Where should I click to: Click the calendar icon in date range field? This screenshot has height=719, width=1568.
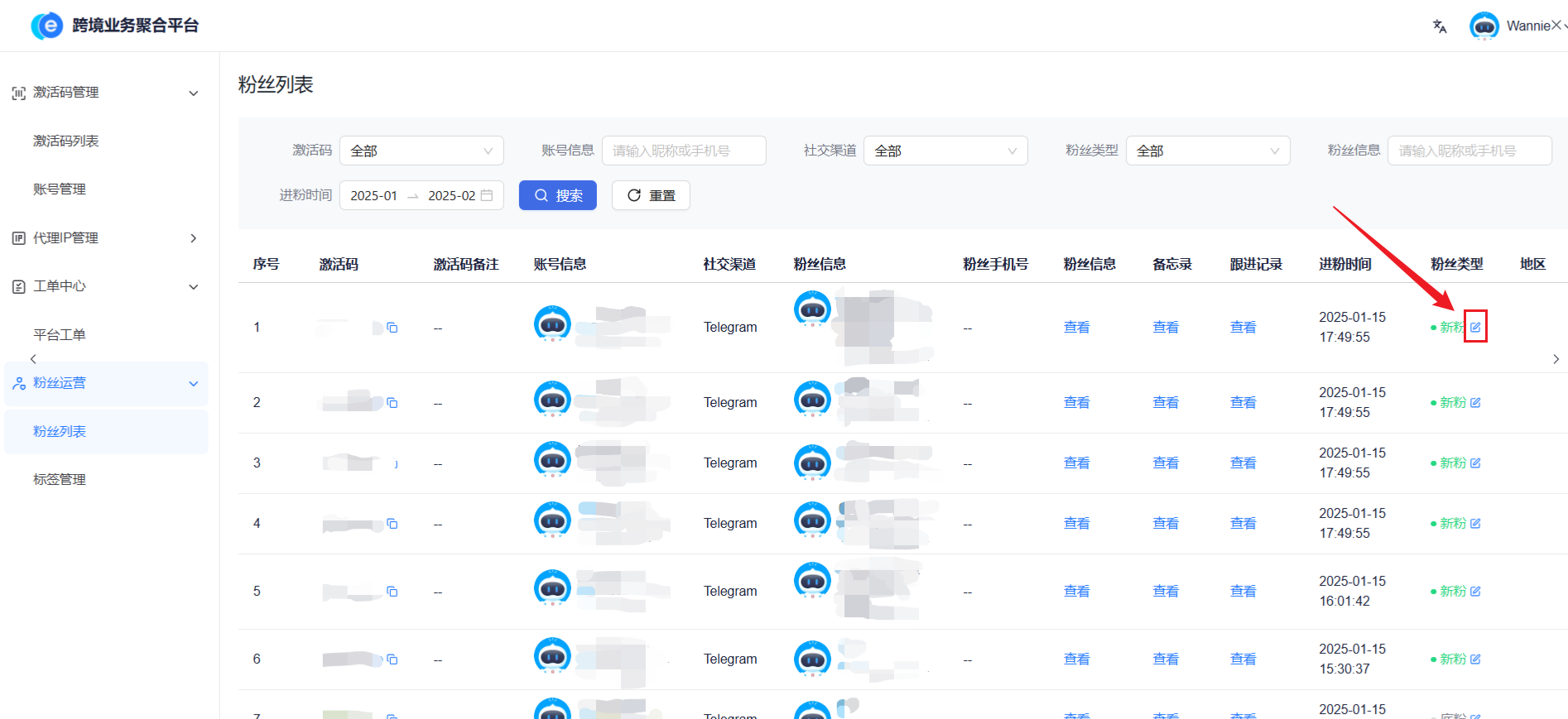(487, 195)
